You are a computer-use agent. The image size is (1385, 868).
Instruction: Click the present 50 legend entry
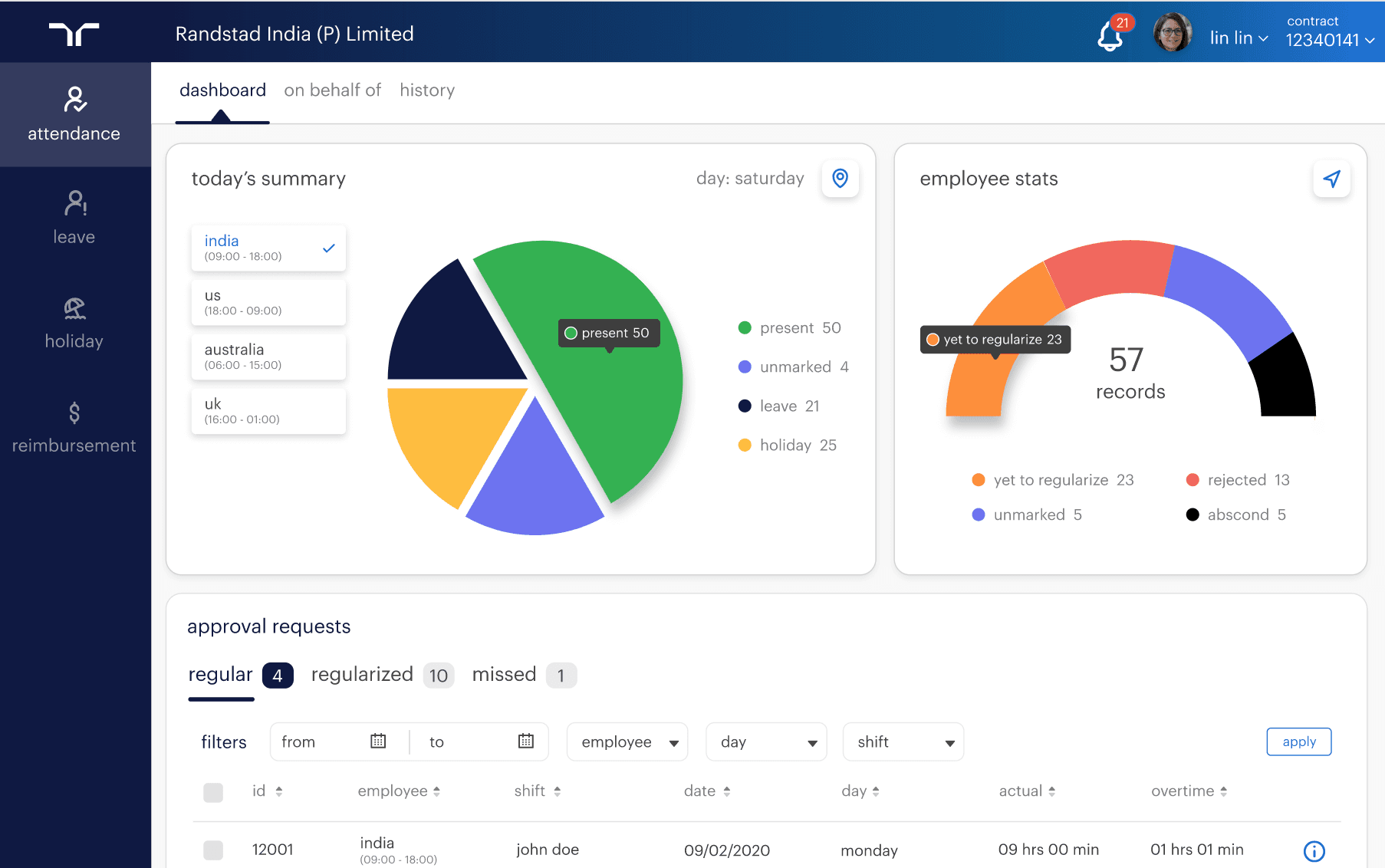[x=789, y=328]
